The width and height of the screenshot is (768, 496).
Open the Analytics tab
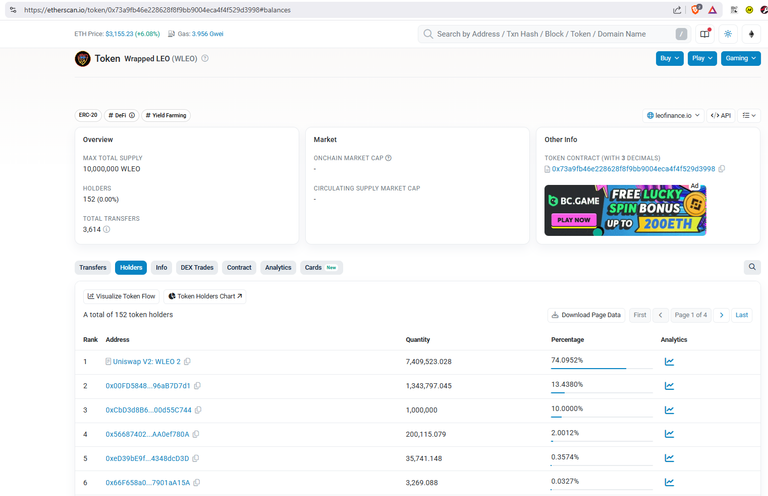click(x=278, y=267)
